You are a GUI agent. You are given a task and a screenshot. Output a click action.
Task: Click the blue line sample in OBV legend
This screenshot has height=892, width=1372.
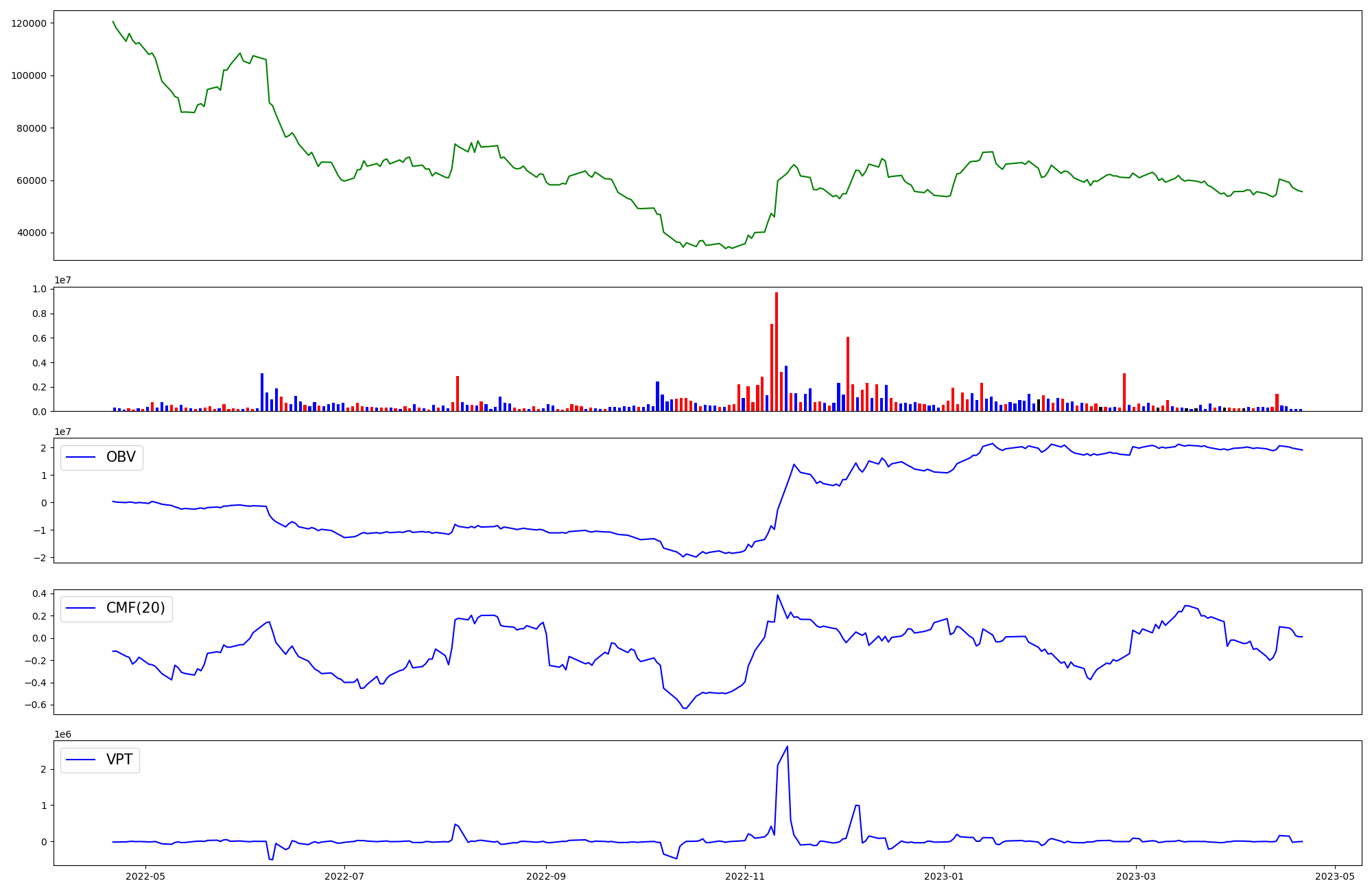pyautogui.click(x=81, y=458)
